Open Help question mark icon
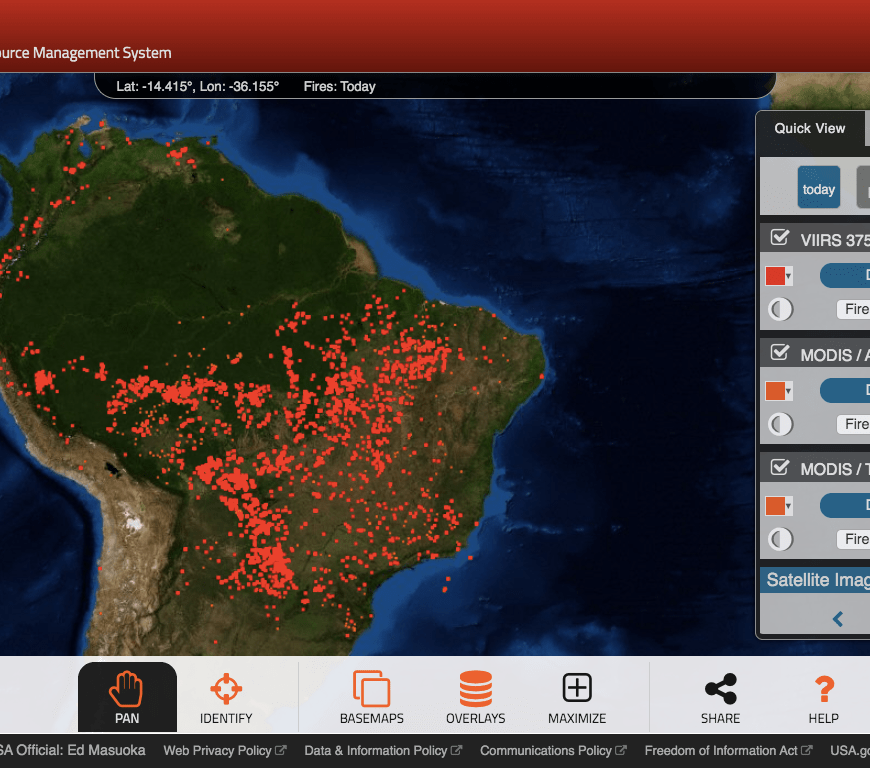The height and width of the screenshot is (768, 870). pyautogui.click(x=824, y=697)
